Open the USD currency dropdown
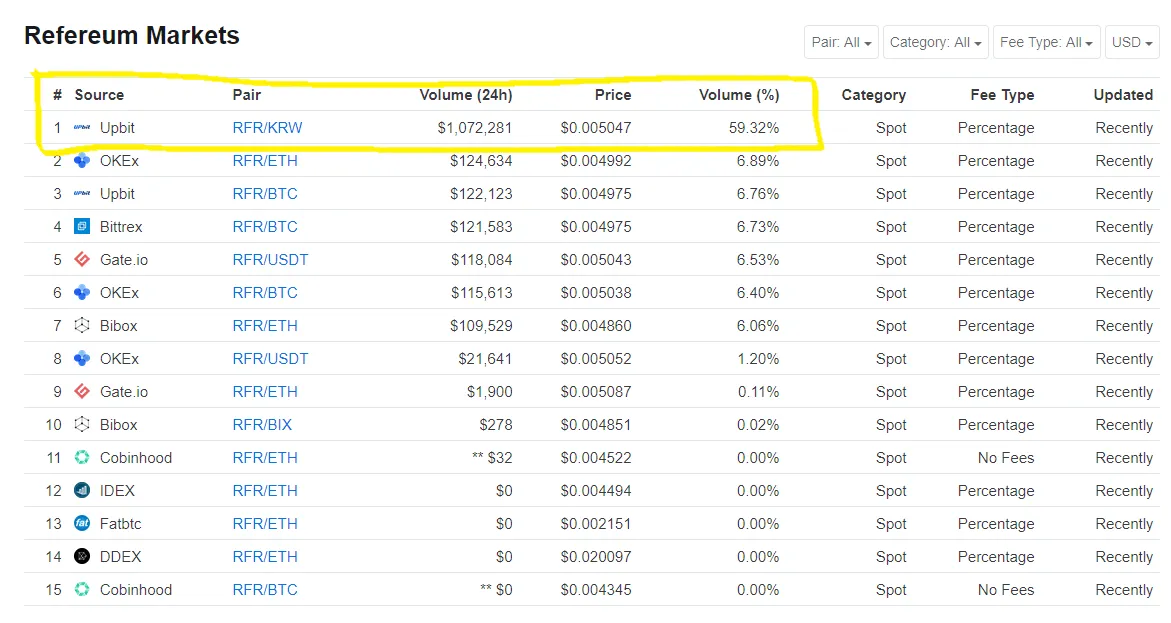Image resolution: width=1171 pixels, height=623 pixels. tap(1132, 42)
